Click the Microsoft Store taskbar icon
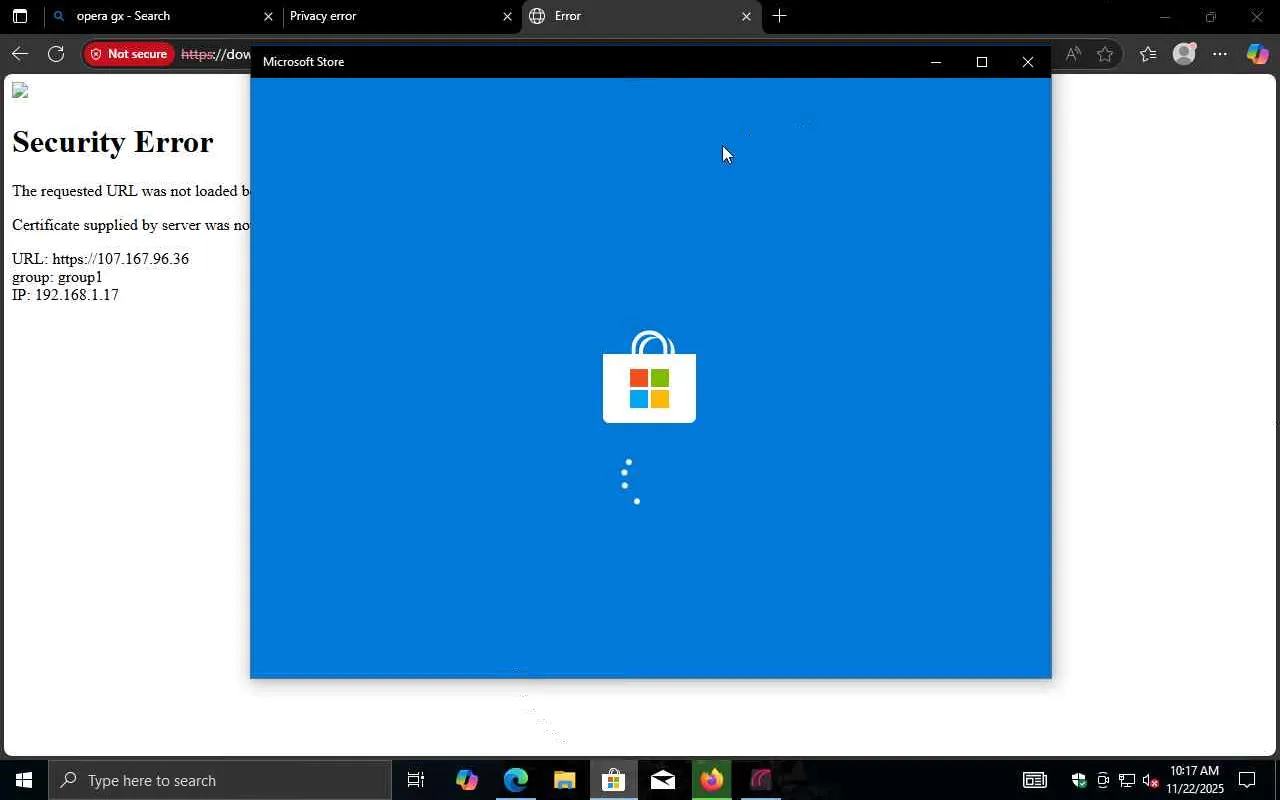Screen dimensions: 1280x800 (613, 780)
